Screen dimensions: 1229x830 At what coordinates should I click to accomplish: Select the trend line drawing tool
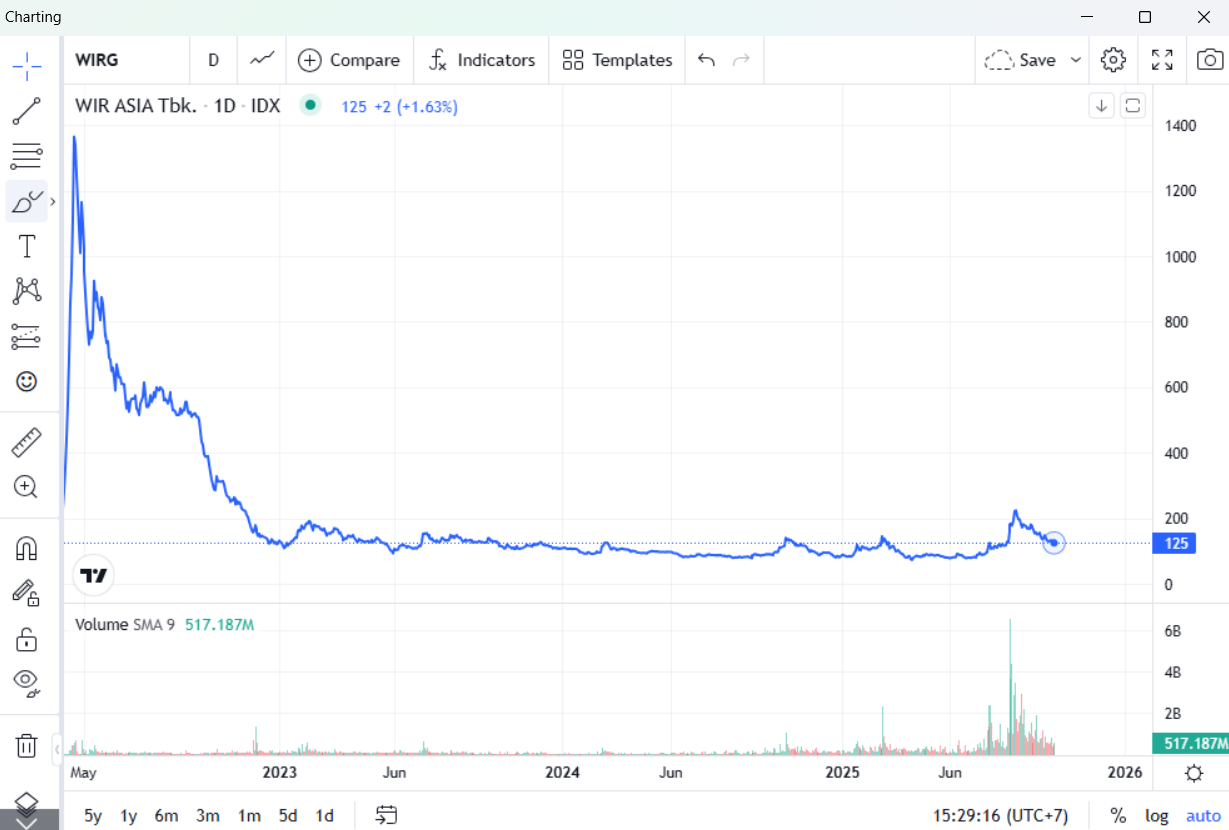[x=27, y=111]
